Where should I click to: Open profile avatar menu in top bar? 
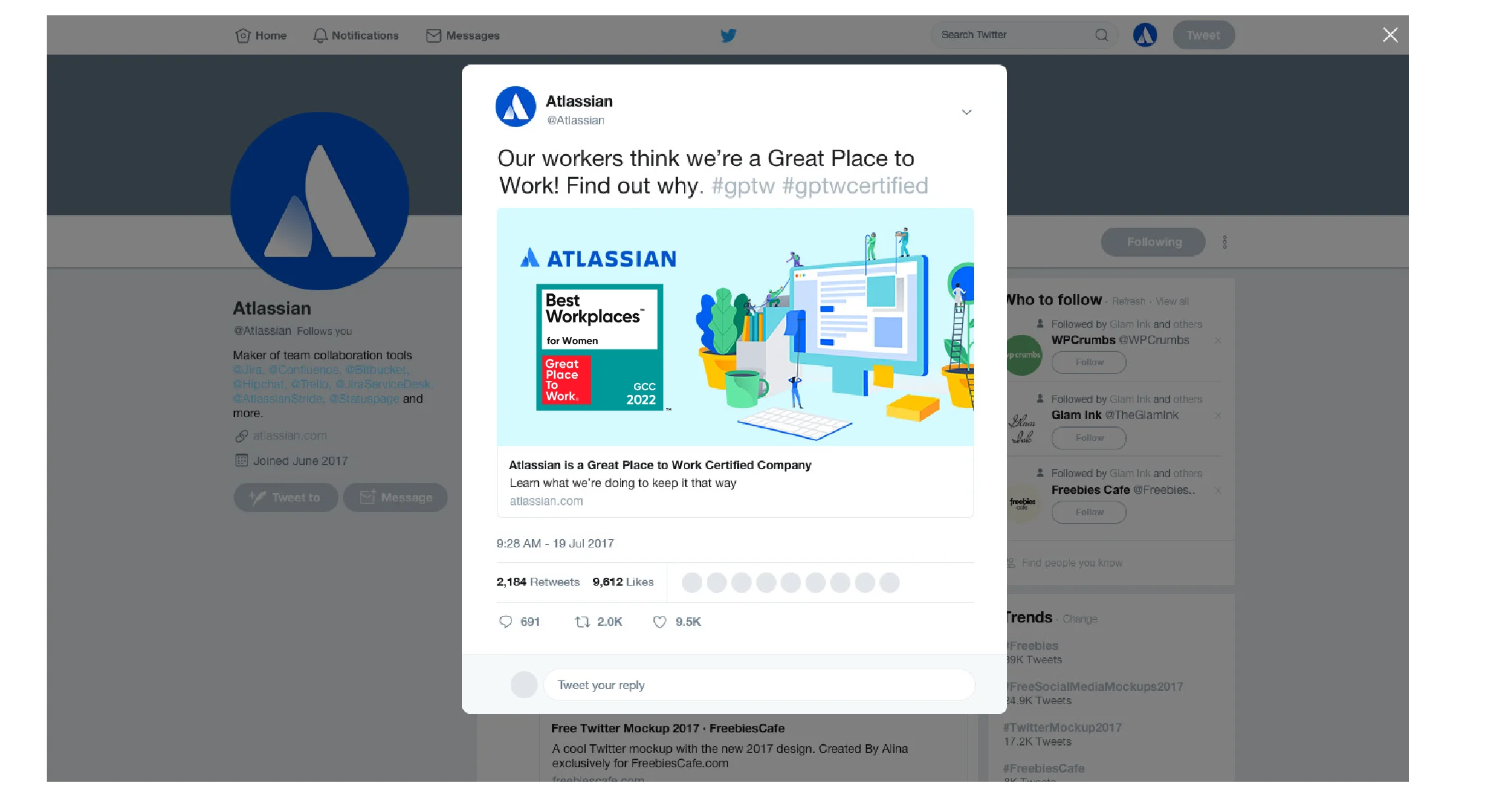click(1145, 35)
